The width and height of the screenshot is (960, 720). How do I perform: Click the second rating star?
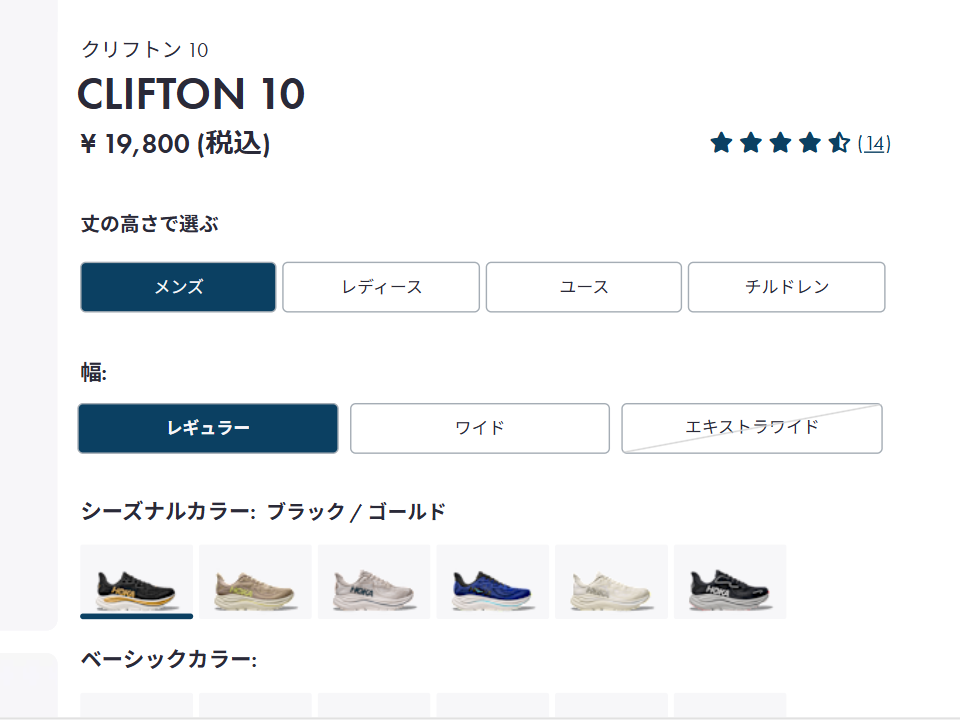[x=751, y=143]
